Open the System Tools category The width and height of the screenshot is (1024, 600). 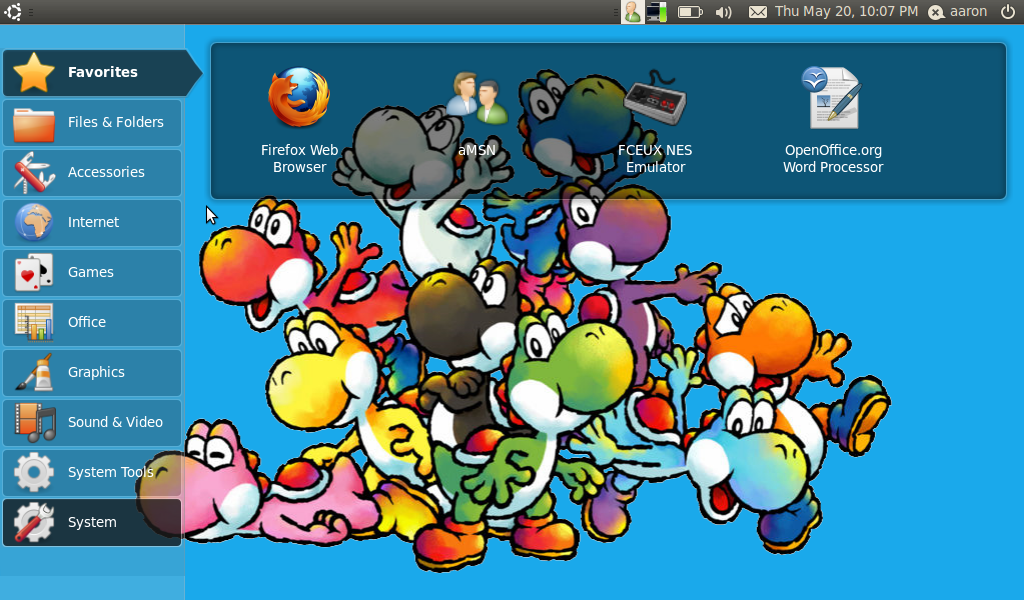[x=92, y=472]
